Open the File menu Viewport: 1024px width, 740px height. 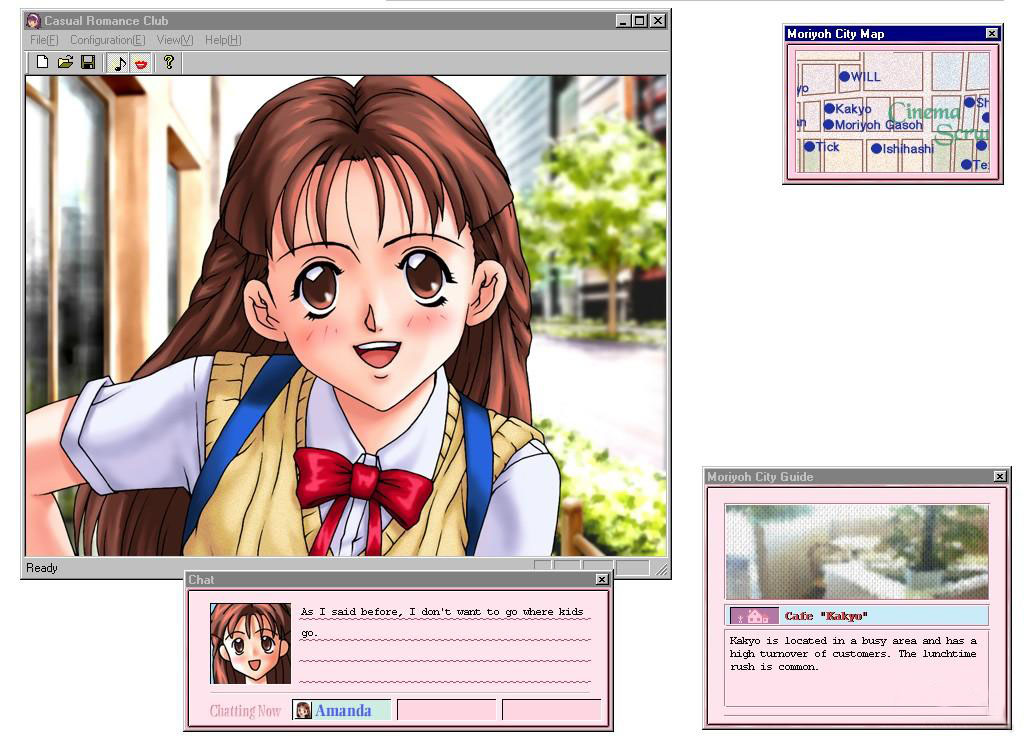pos(44,40)
